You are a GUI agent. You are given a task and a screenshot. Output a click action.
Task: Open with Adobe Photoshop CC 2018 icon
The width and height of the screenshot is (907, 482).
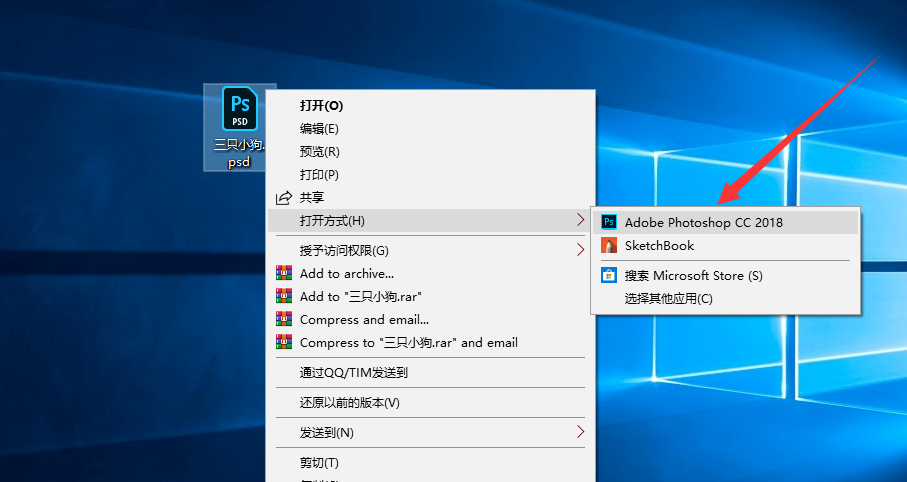pyautogui.click(x=609, y=222)
